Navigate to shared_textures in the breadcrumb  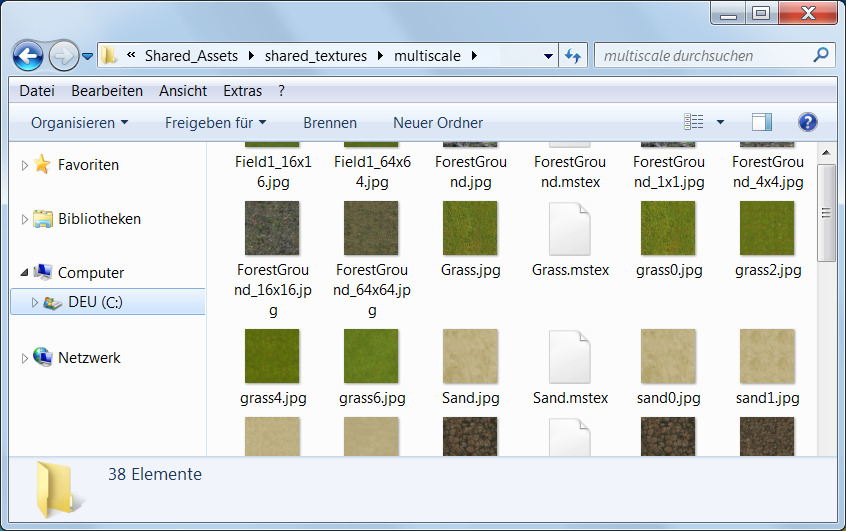(x=316, y=56)
